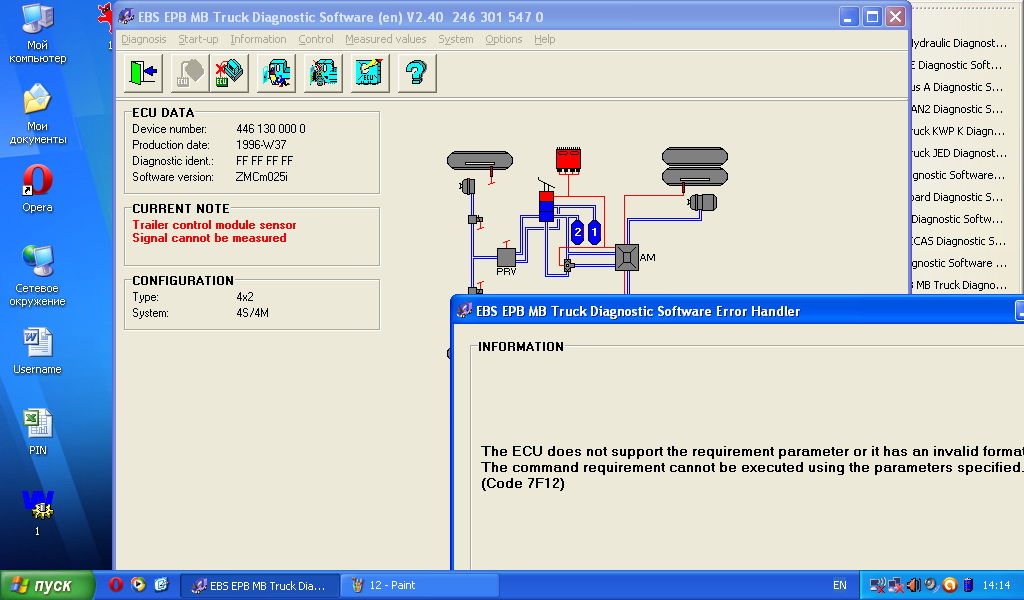This screenshot has height=600, width=1024.
Task: Select the ruck JED Diagnost... list entry
Action: [x=959, y=153]
